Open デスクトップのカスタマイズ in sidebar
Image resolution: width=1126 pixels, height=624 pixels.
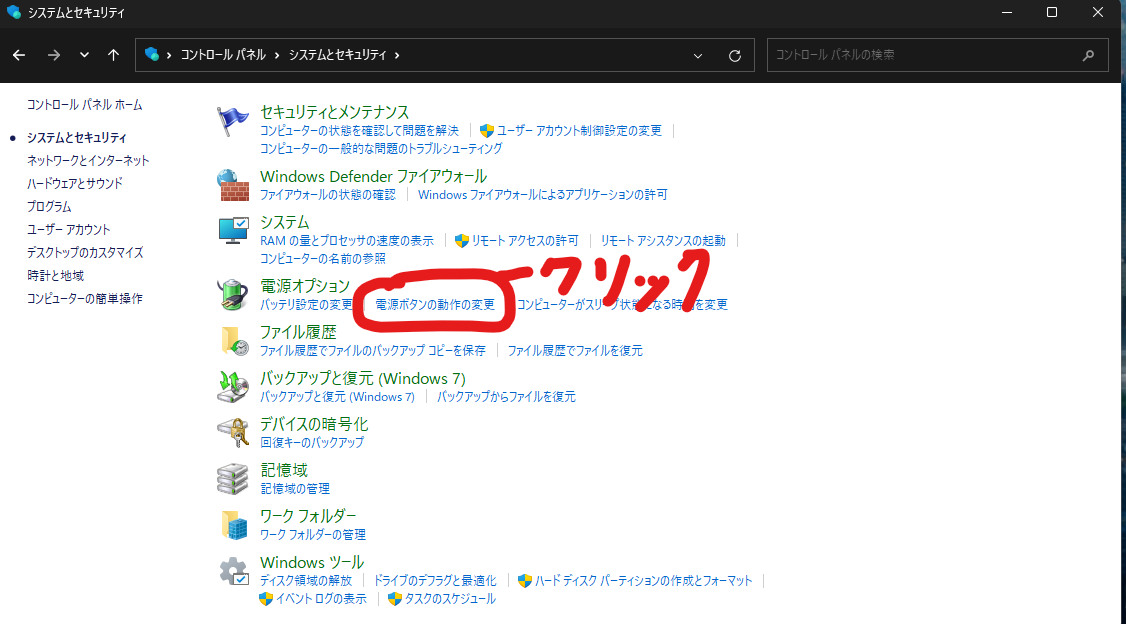click(x=85, y=253)
